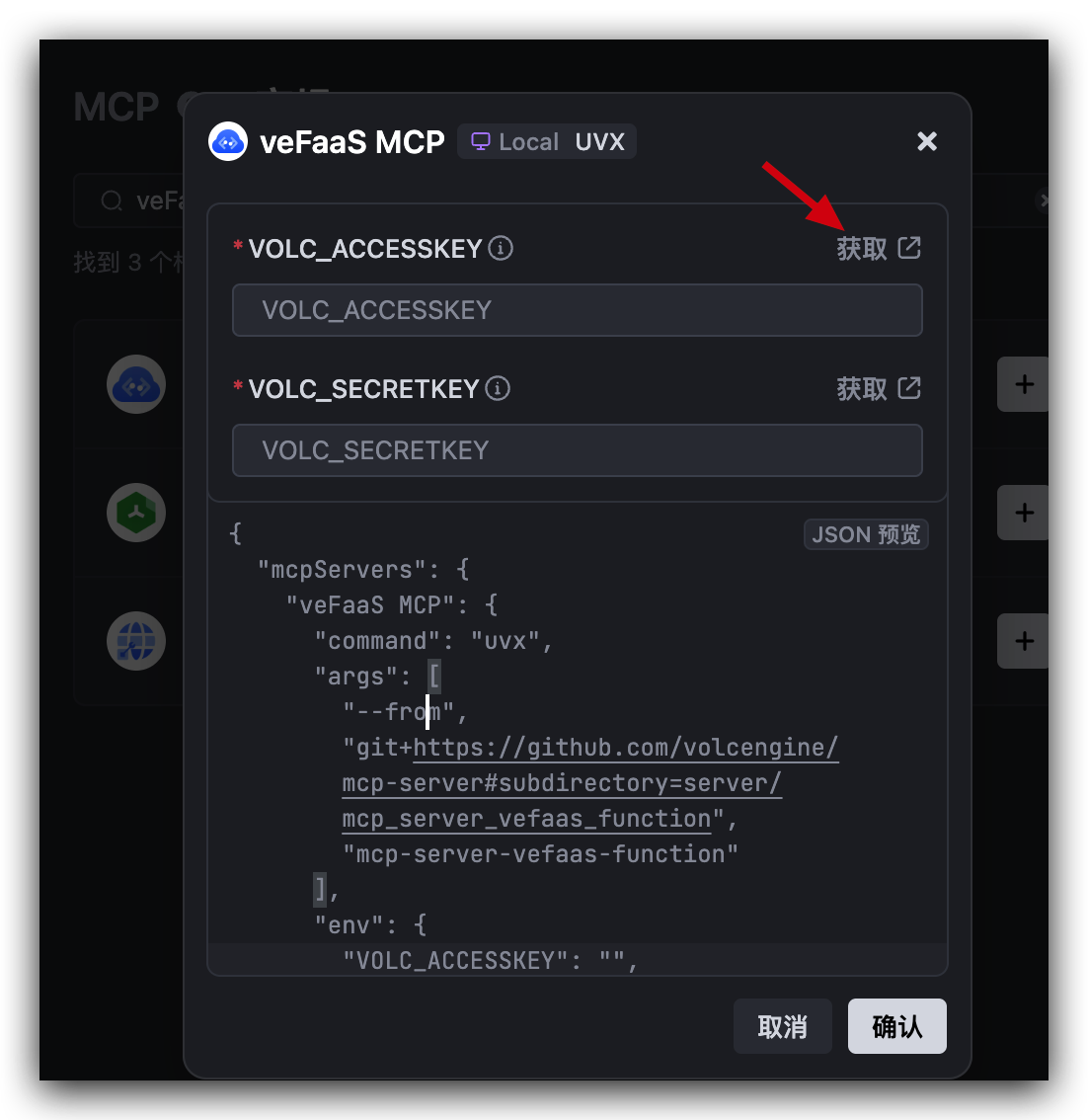Click info icon next to VOLC_SECRETKEY label
This screenshot has width=1088, height=1120.
pos(499,388)
